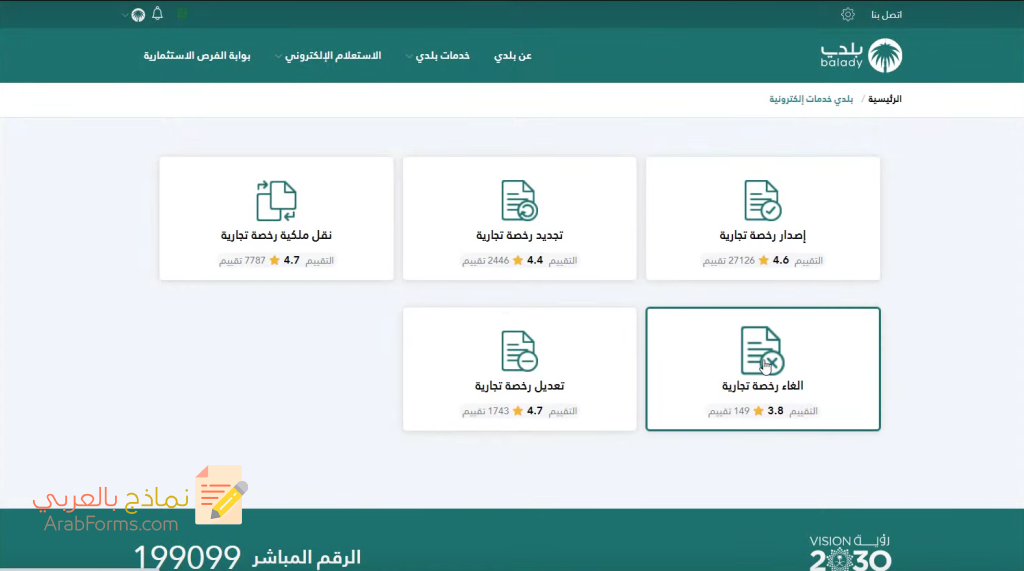The width and height of the screenshot is (1024, 571).
Task: Open the تعديل رخصة تجارية service title
Action: pyautogui.click(x=519, y=386)
